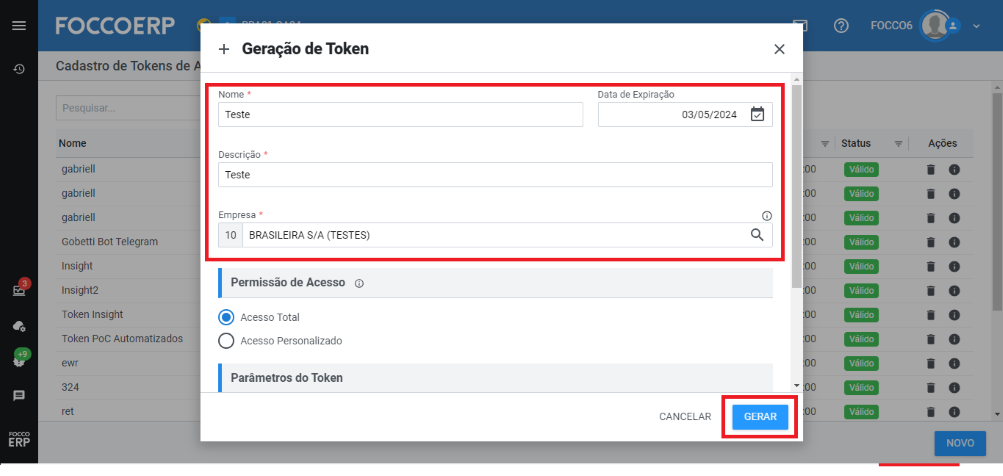Click the Insight2 row name
The width and height of the screenshot is (1003, 476).
[x=80, y=290]
